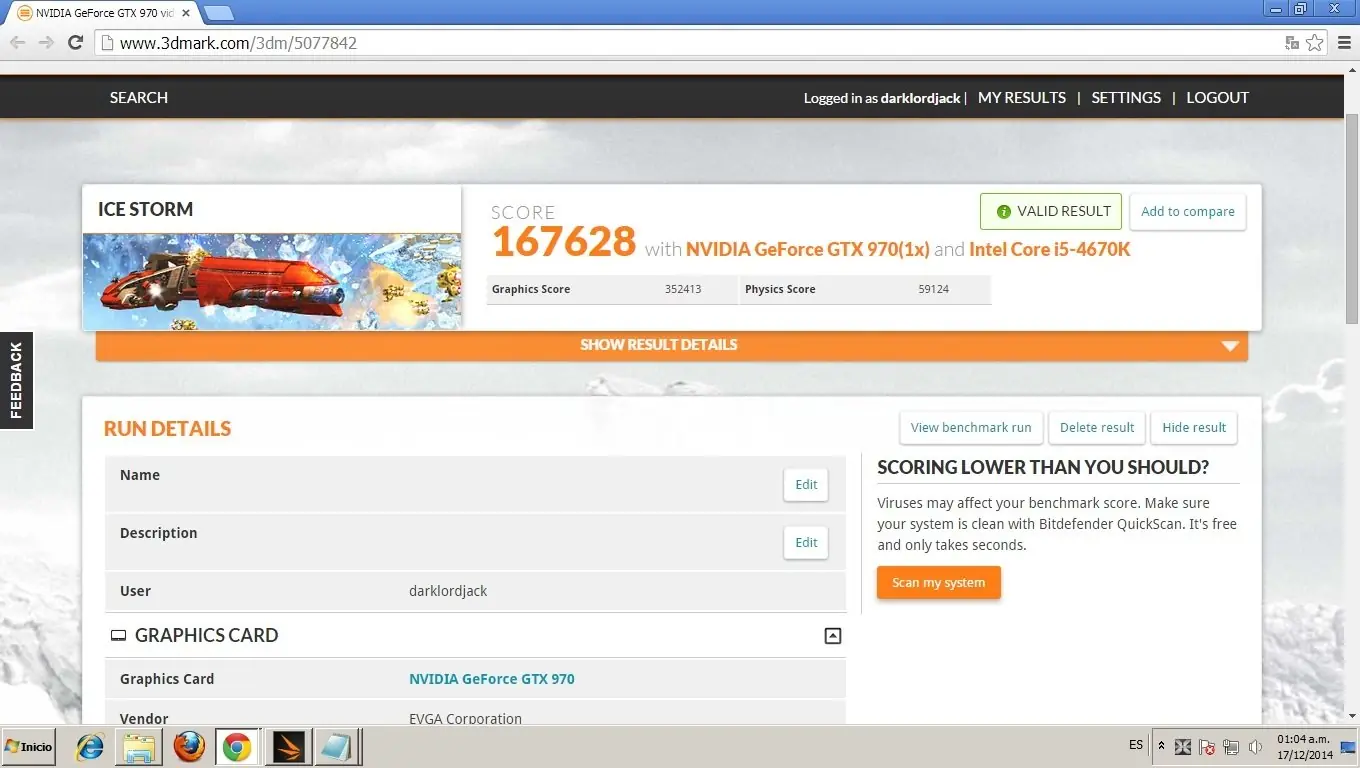The image size is (1360, 768).
Task: Open the translate page icon in address bar
Action: click(x=1292, y=43)
